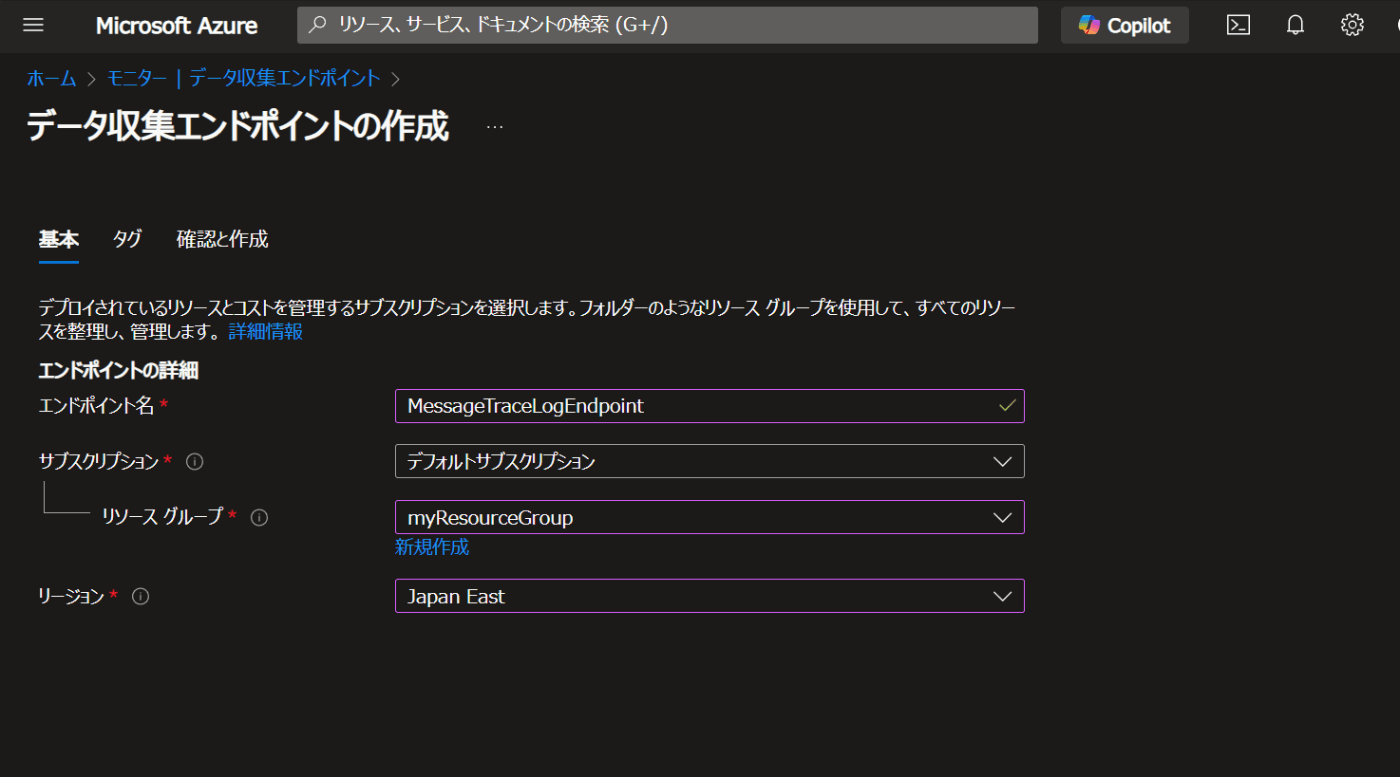Switch to the タグ tab

pyautogui.click(x=127, y=239)
